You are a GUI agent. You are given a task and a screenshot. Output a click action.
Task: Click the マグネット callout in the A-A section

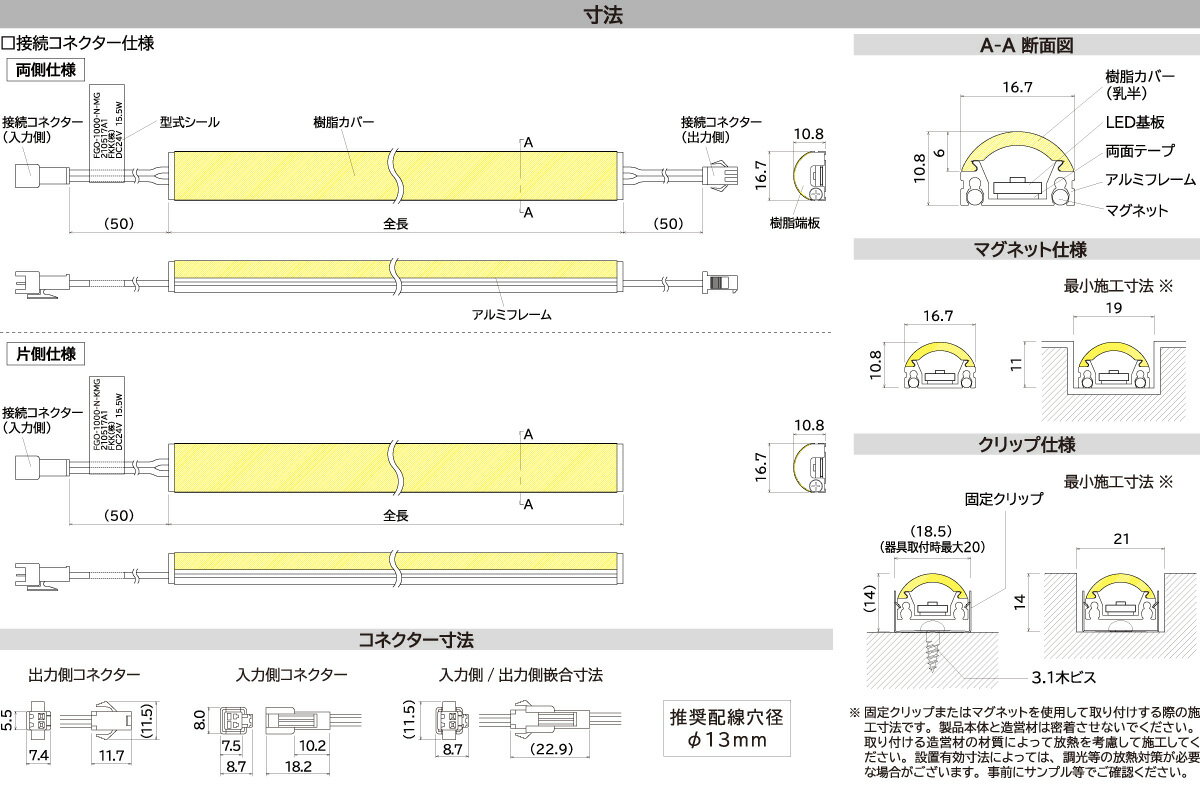(x=1137, y=210)
